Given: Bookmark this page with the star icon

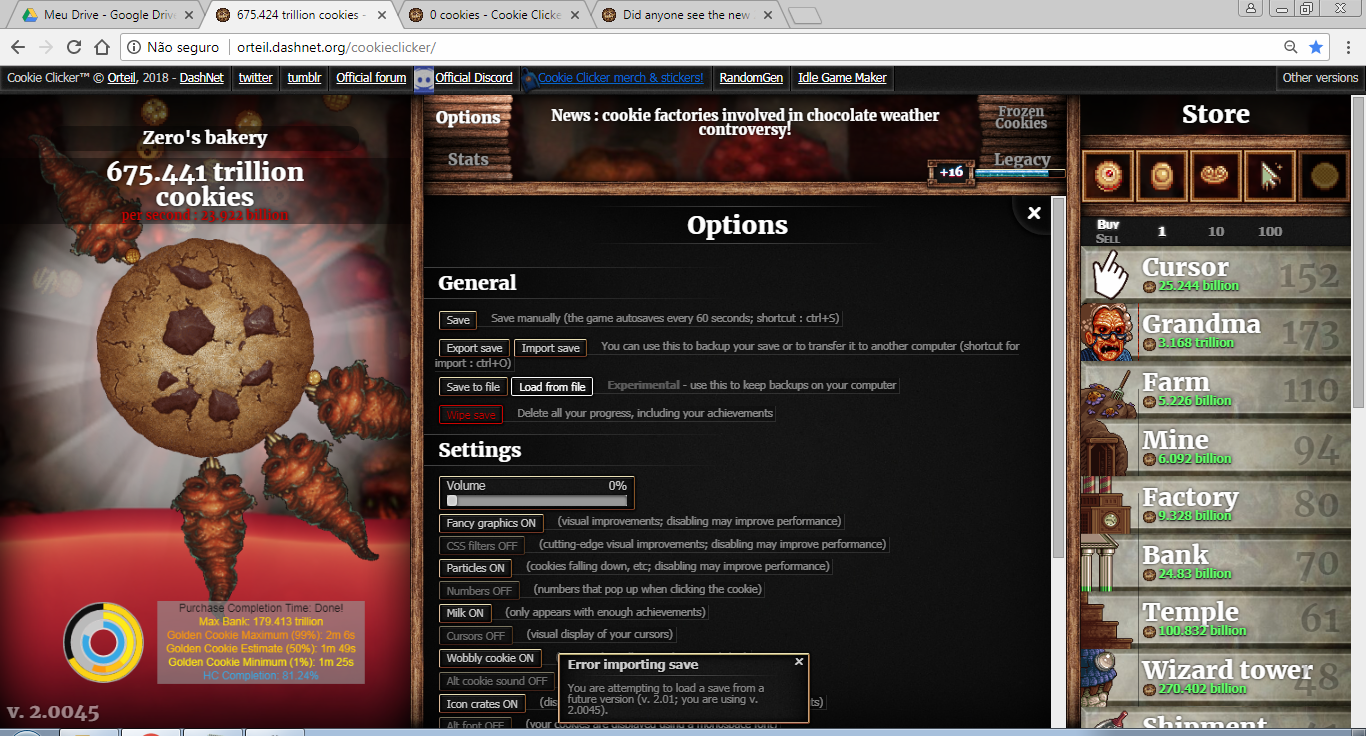Looking at the screenshot, I should pyautogui.click(x=1316, y=47).
